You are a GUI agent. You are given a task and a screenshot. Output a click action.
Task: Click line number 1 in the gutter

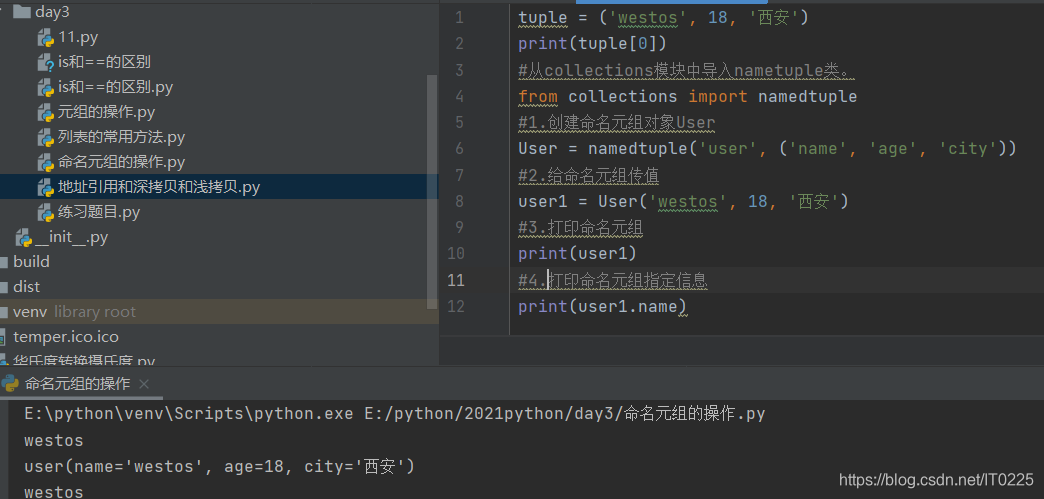(x=459, y=17)
